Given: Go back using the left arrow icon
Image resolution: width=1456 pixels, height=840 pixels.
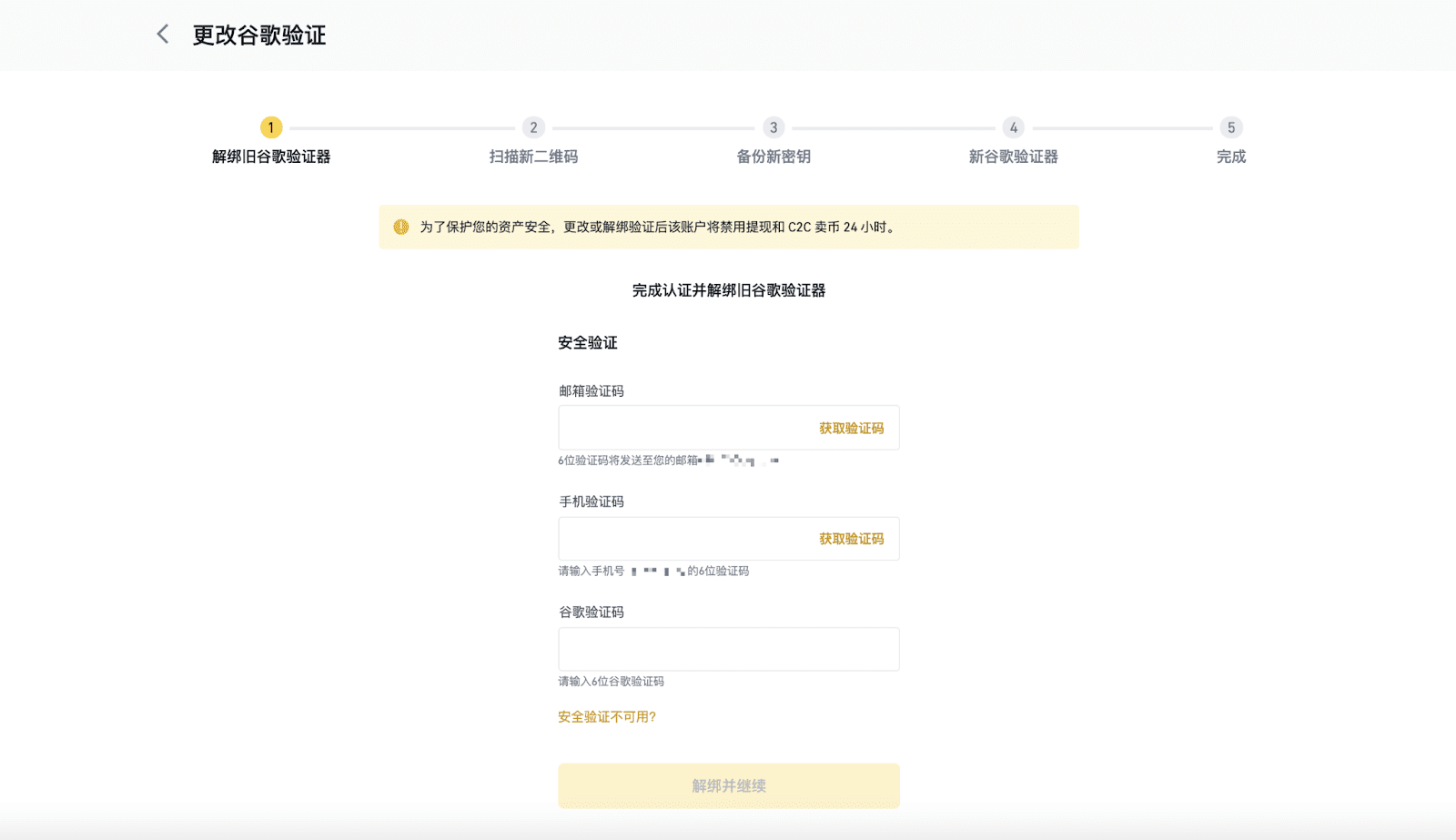Looking at the screenshot, I should pos(163,35).
